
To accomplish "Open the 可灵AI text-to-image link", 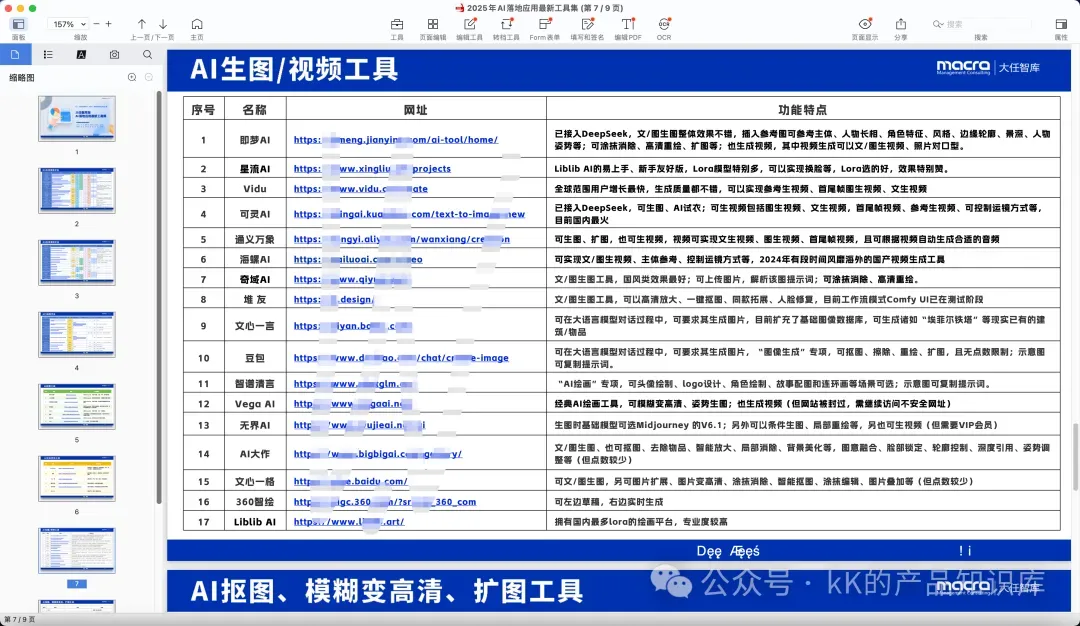I will (409, 214).
